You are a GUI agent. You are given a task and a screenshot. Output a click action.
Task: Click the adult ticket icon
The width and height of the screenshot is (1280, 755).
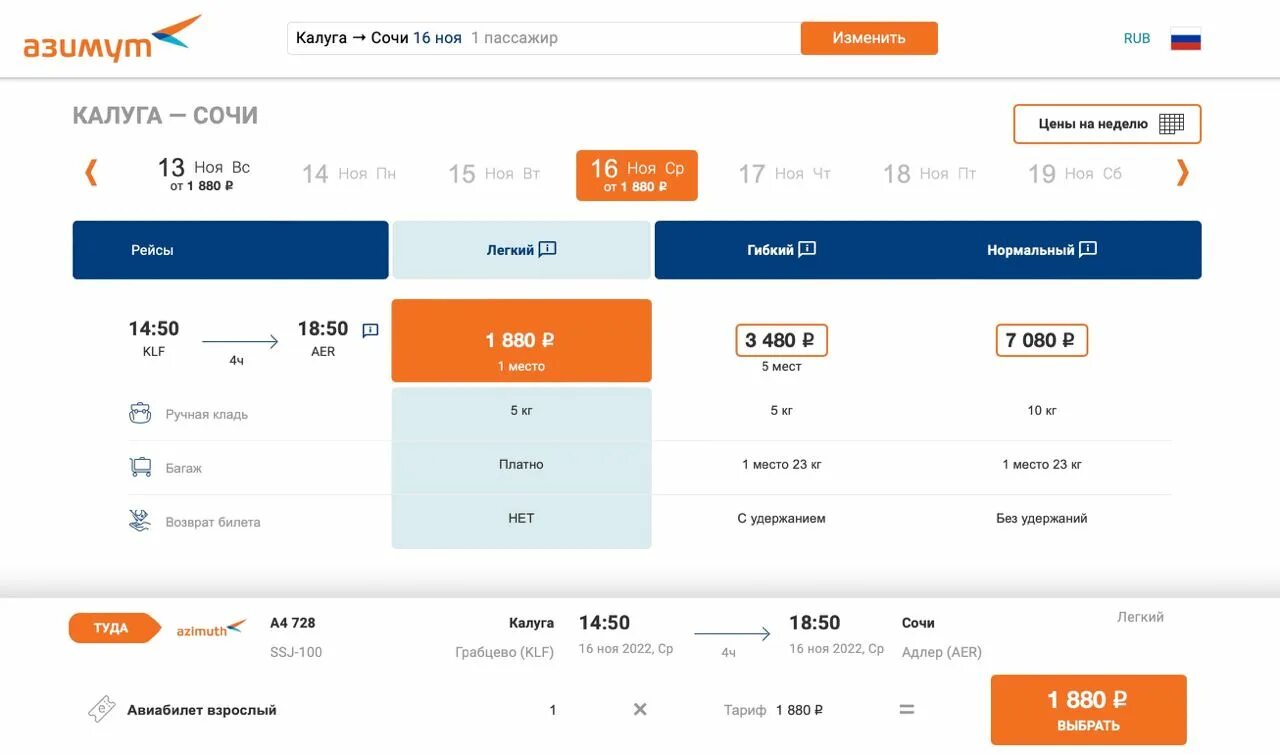coord(101,710)
